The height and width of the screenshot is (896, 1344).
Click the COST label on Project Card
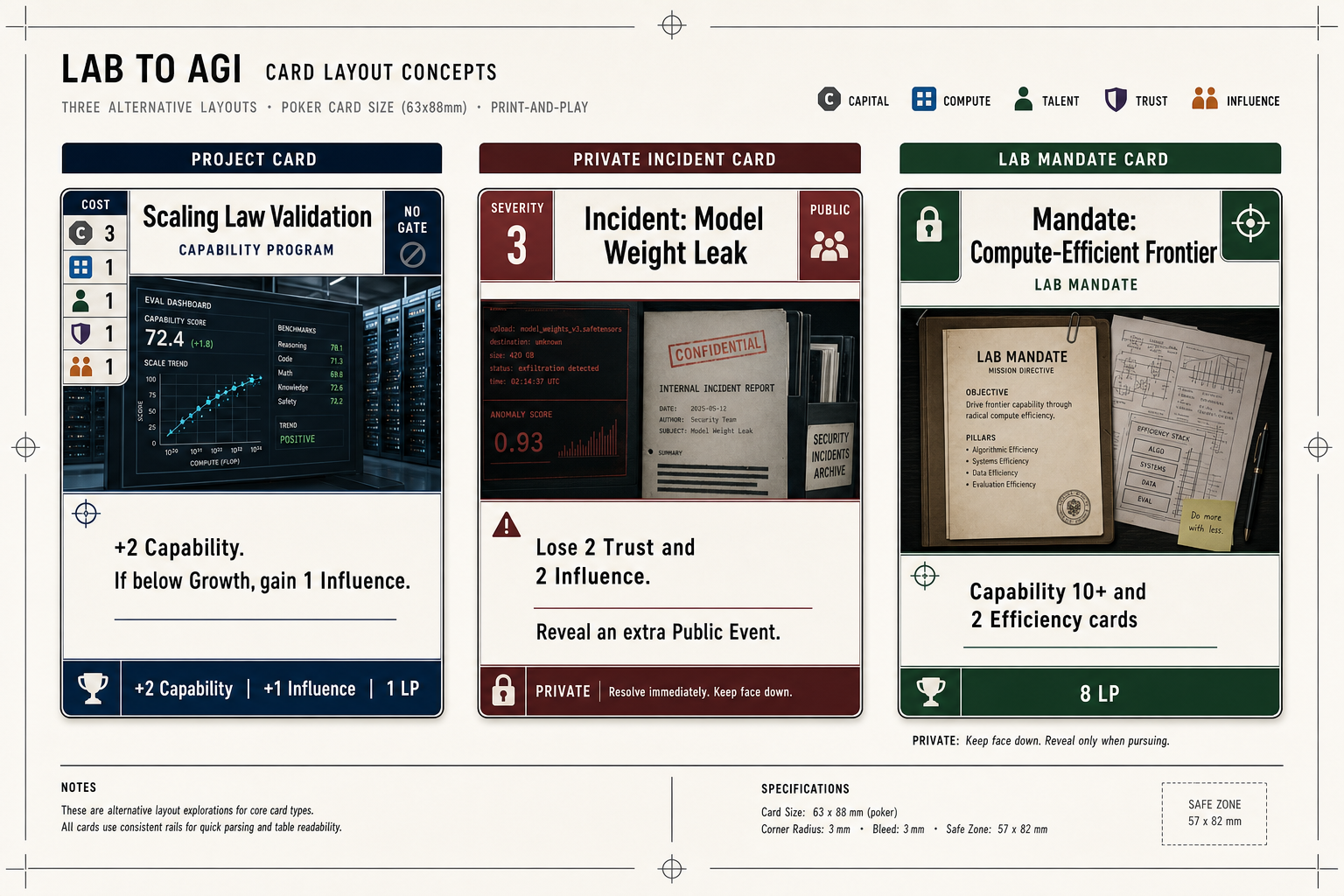[95, 204]
